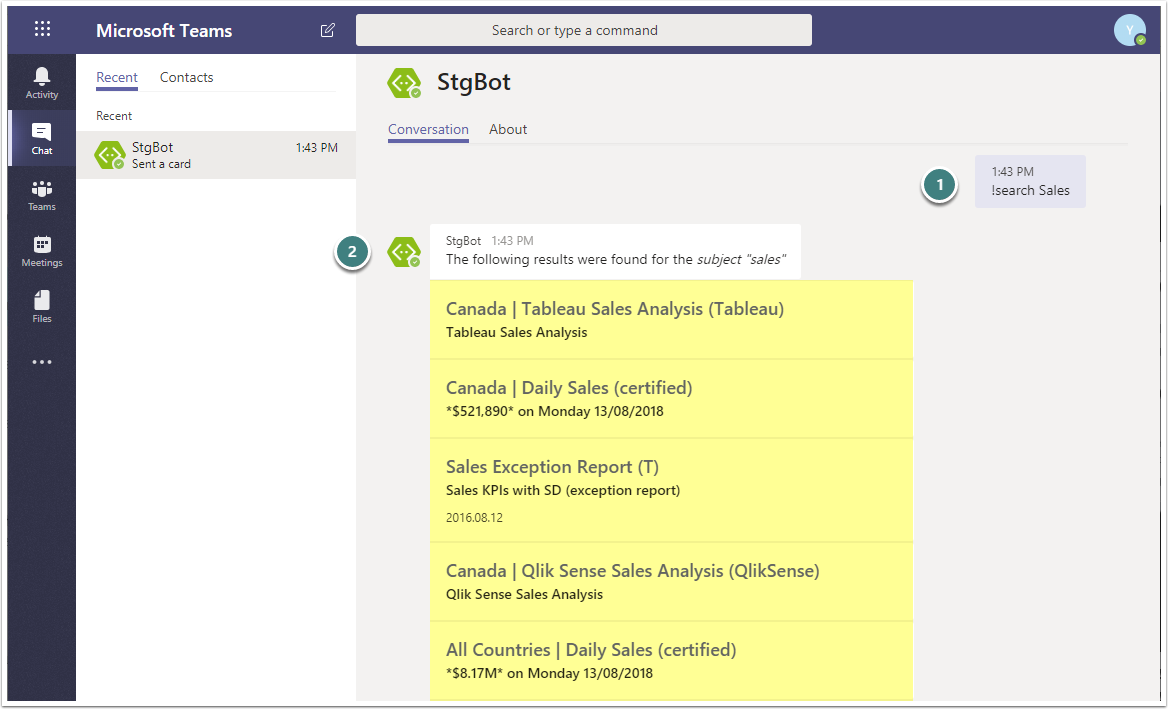Open the StgBot chat in recent list
This screenshot has height=709, width=1168.
(216, 155)
